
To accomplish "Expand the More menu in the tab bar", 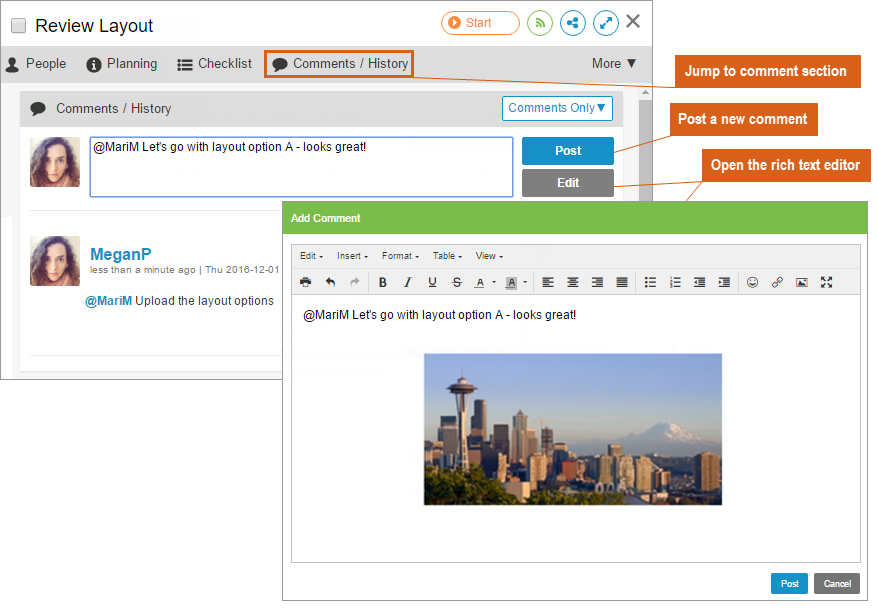I will coord(614,64).
